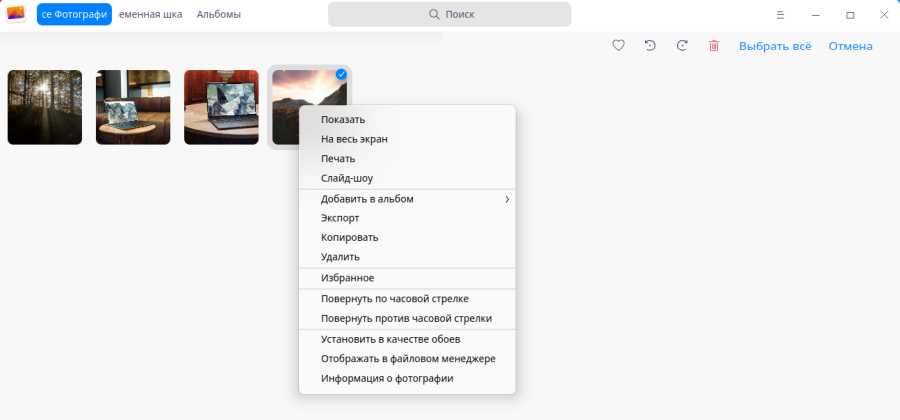Select the forest sunlight photo thumbnail
This screenshot has width=900, height=420.
click(45, 107)
